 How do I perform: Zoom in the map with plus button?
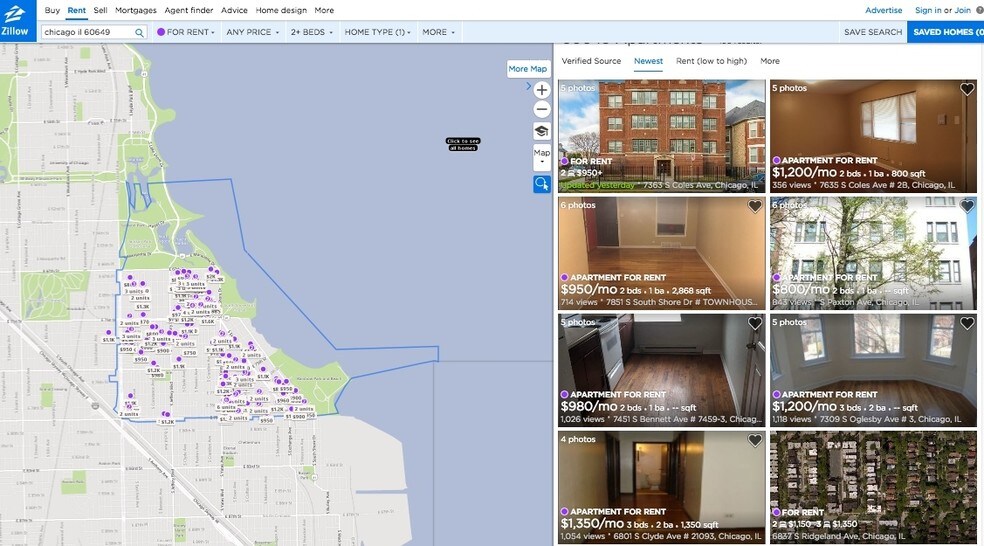542,90
